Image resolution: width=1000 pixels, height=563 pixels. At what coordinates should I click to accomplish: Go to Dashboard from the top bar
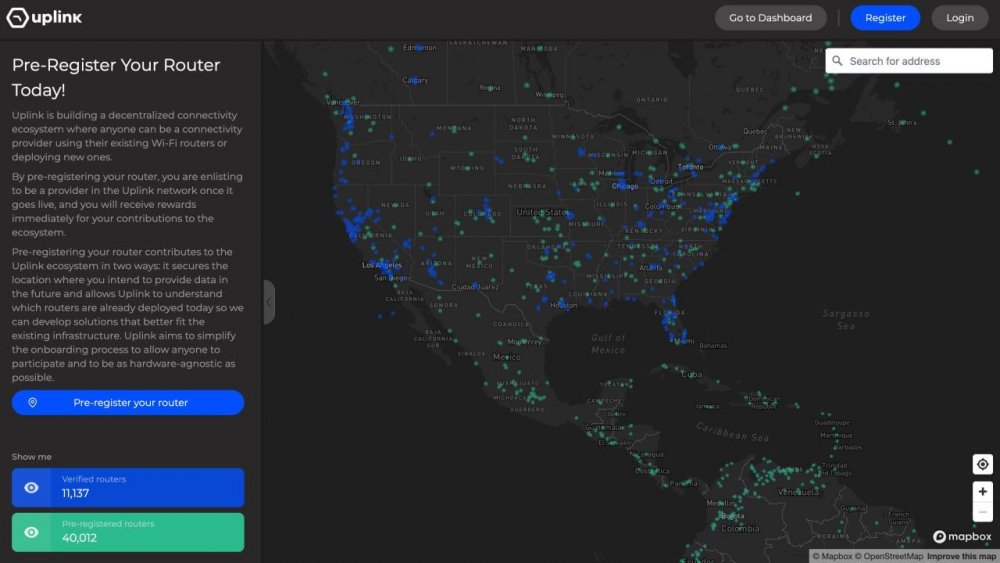[x=770, y=18]
